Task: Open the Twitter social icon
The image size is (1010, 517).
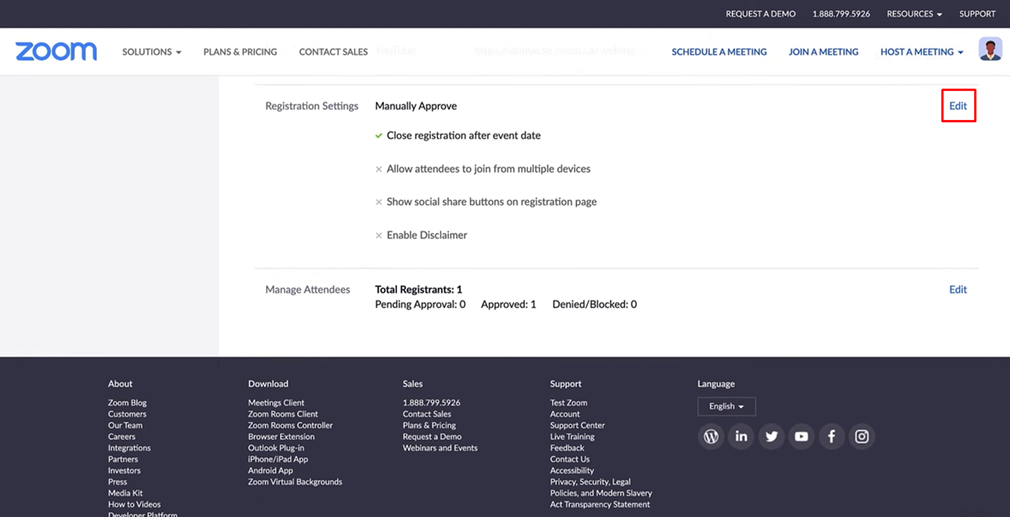Action: [771, 436]
